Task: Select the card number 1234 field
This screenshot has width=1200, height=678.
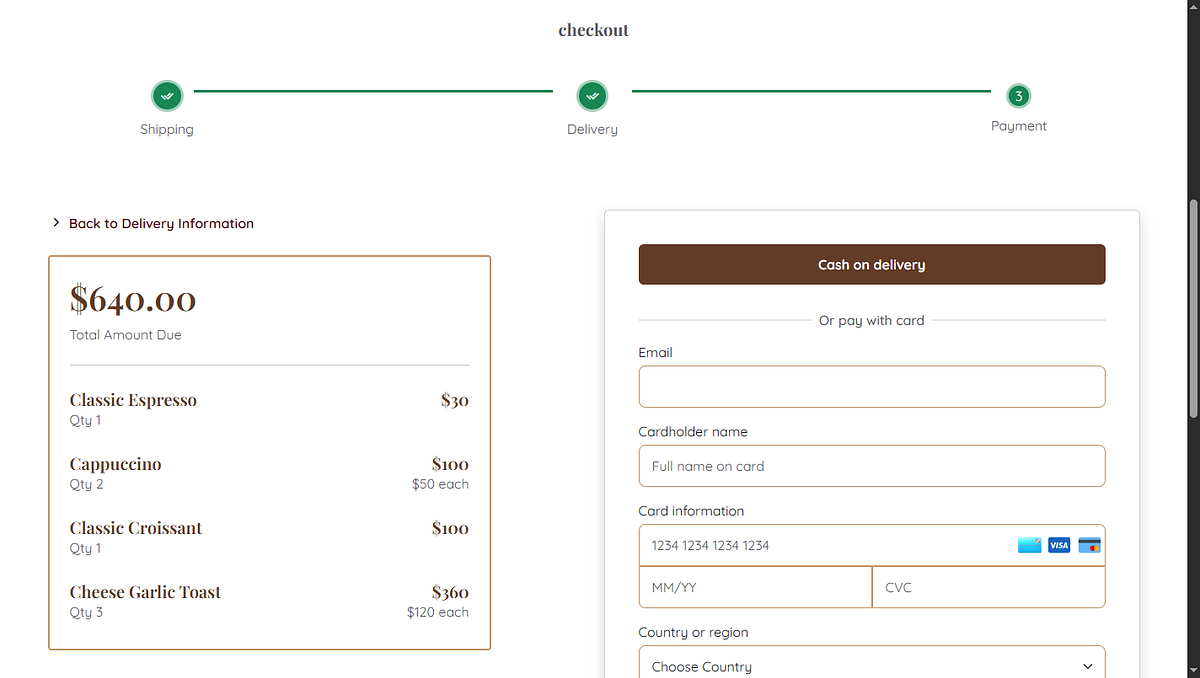Action: 800,545
